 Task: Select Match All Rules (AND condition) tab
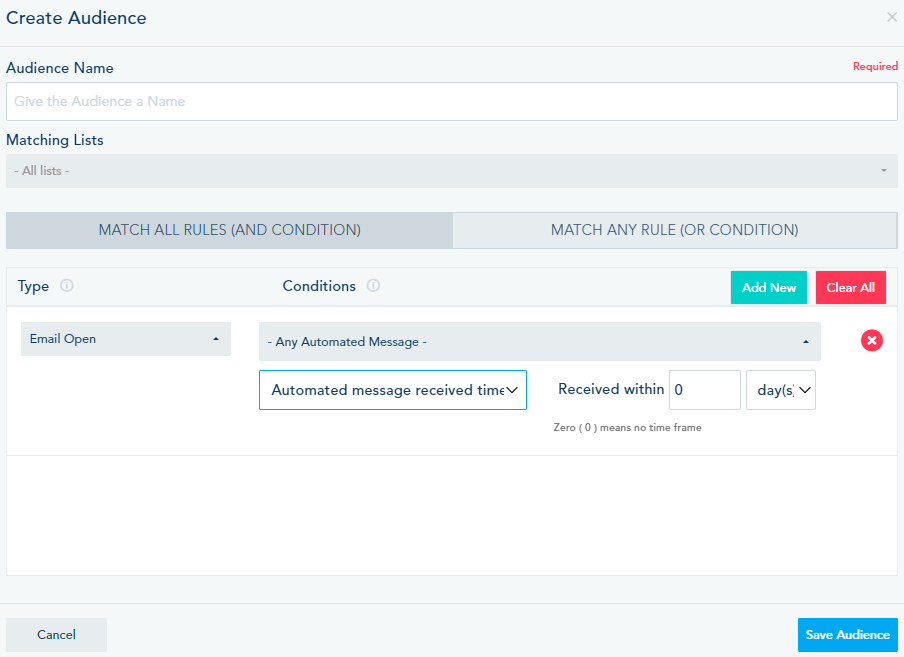(x=229, y=230)
